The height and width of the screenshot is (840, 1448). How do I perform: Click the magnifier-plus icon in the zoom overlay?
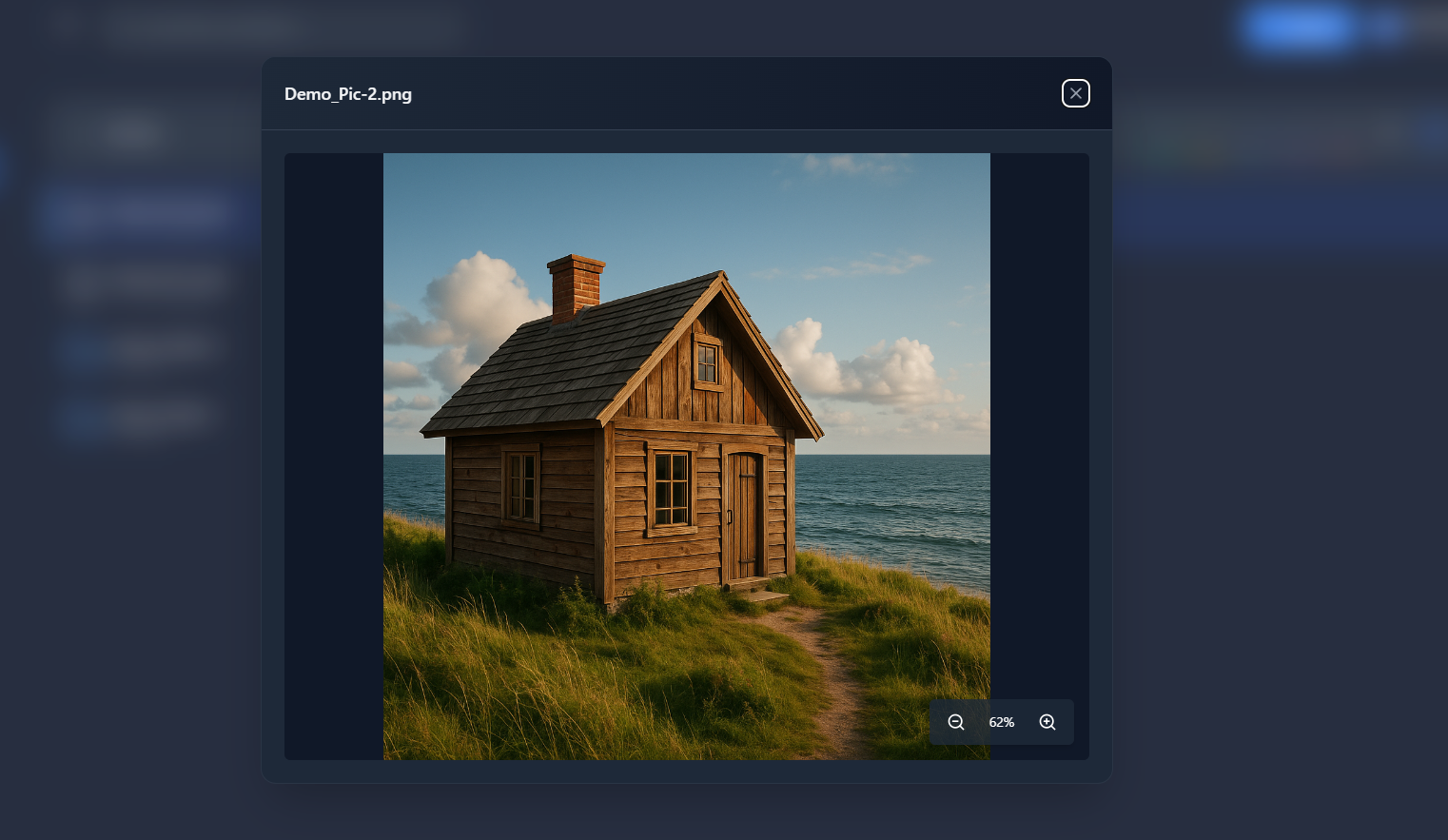[1047, 722]
